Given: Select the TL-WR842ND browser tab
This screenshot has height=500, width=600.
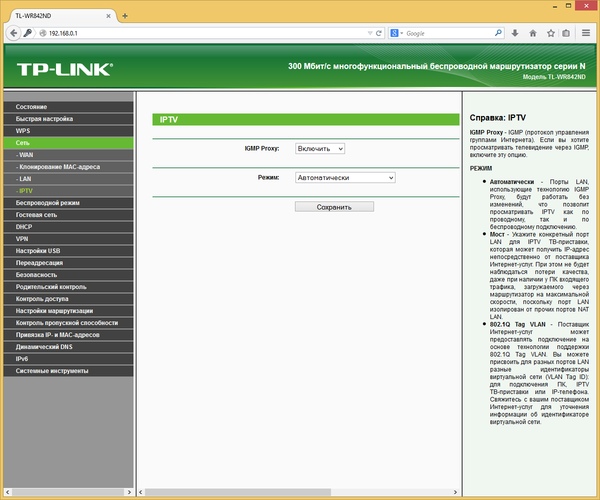Looking at the screenshot, I should (x=61, y=16).
